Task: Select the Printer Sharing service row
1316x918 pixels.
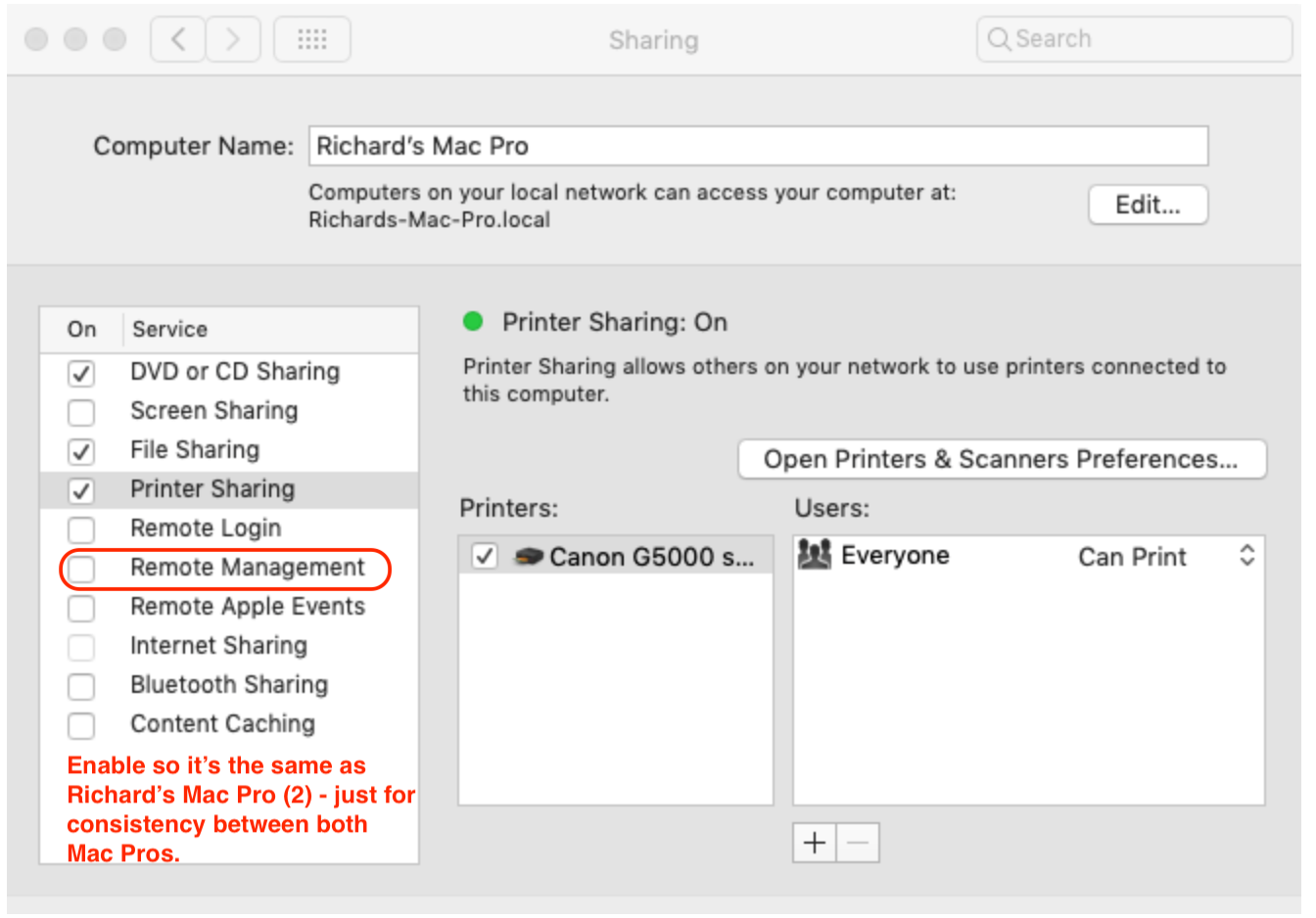Action: pos(229,489)
